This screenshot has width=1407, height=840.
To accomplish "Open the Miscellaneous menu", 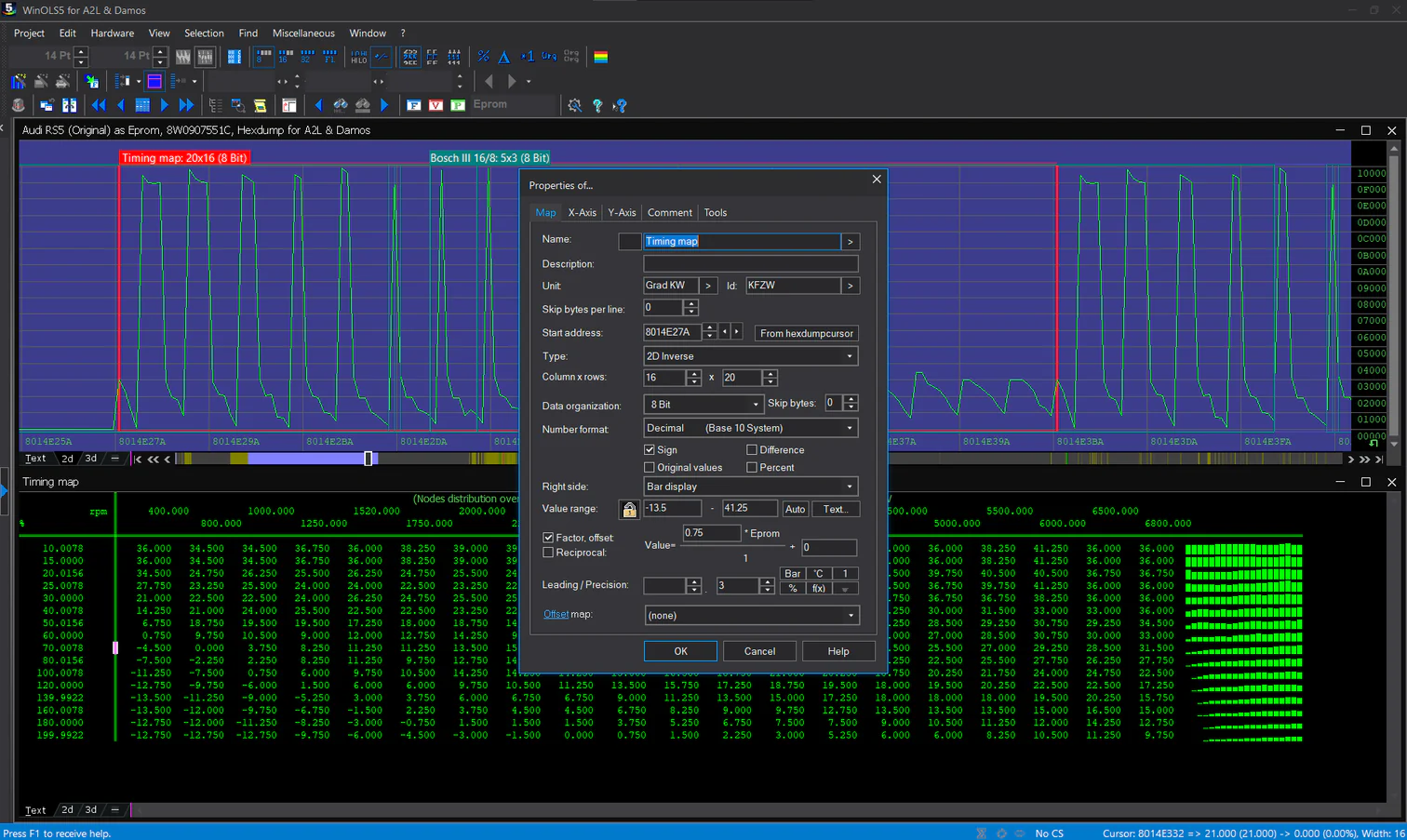I will [x=303, y=33].
